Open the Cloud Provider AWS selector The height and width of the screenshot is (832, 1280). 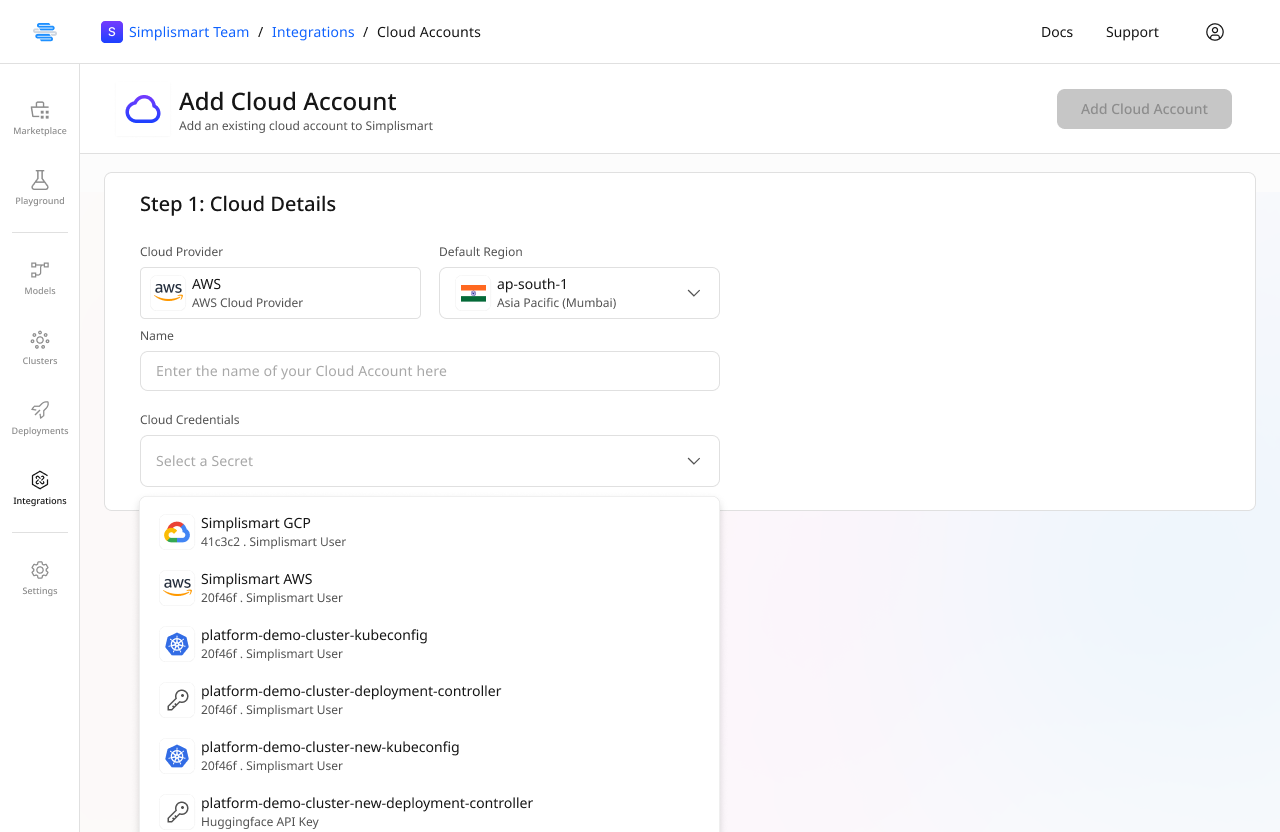(x=280, y=293)
